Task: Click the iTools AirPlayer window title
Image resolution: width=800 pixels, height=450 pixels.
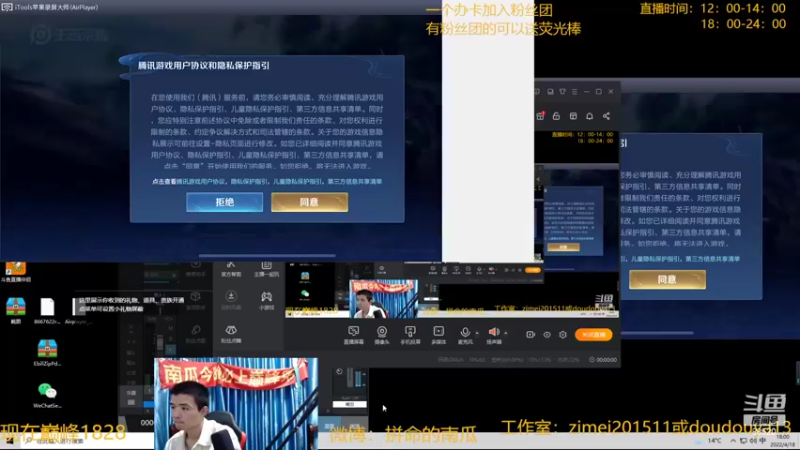Action: (51, 7)
